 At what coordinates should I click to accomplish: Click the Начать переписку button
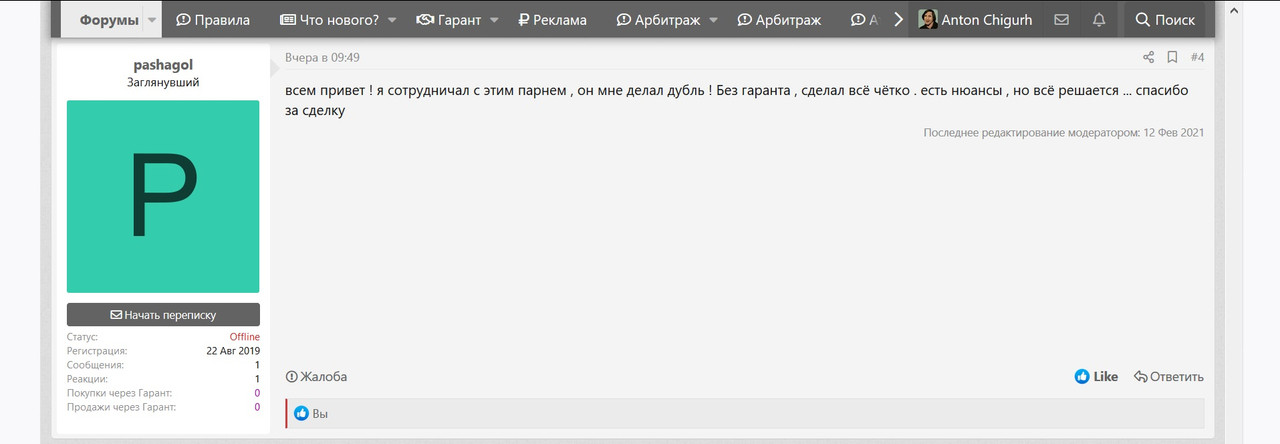pyautogui.click(x=163, y=314)
